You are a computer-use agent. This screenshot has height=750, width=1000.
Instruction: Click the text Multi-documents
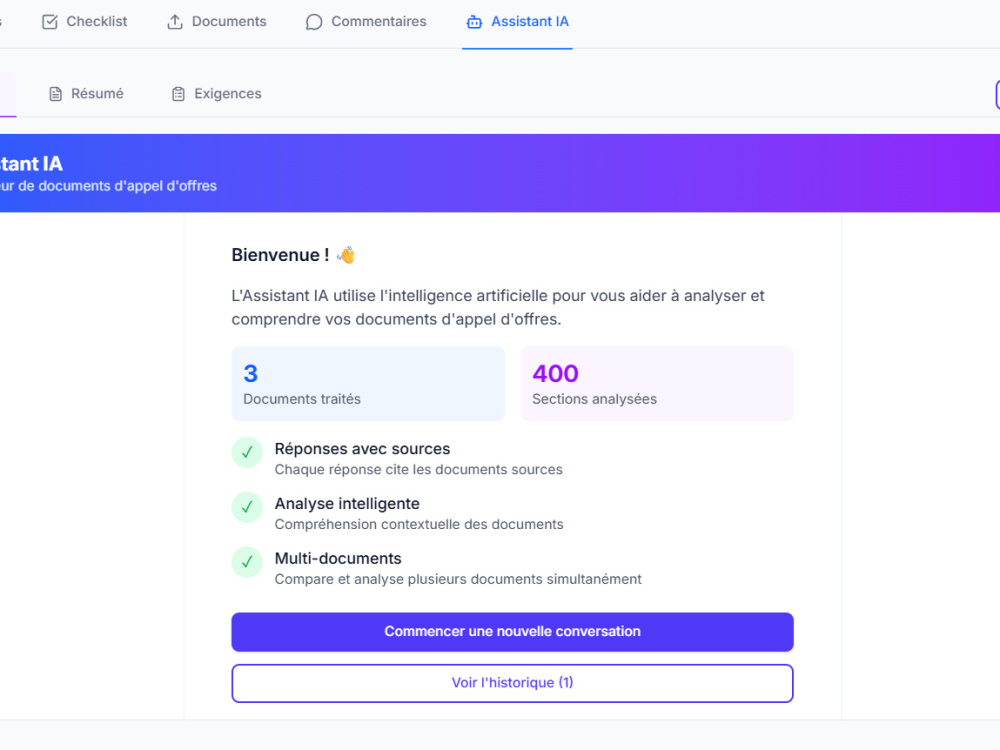[x=338, y=559]
